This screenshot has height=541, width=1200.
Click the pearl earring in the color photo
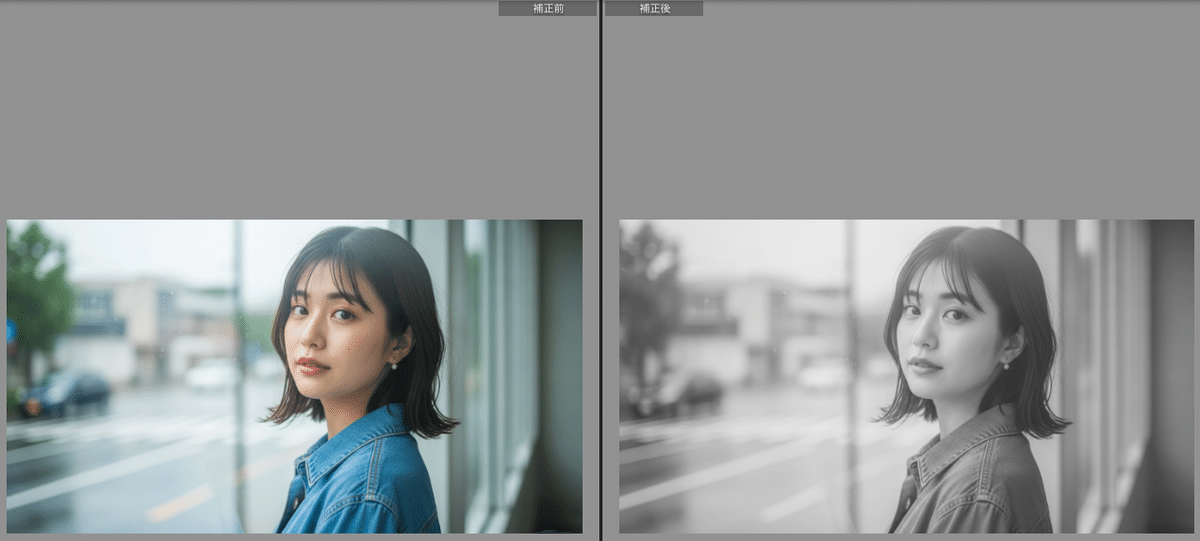393,365
